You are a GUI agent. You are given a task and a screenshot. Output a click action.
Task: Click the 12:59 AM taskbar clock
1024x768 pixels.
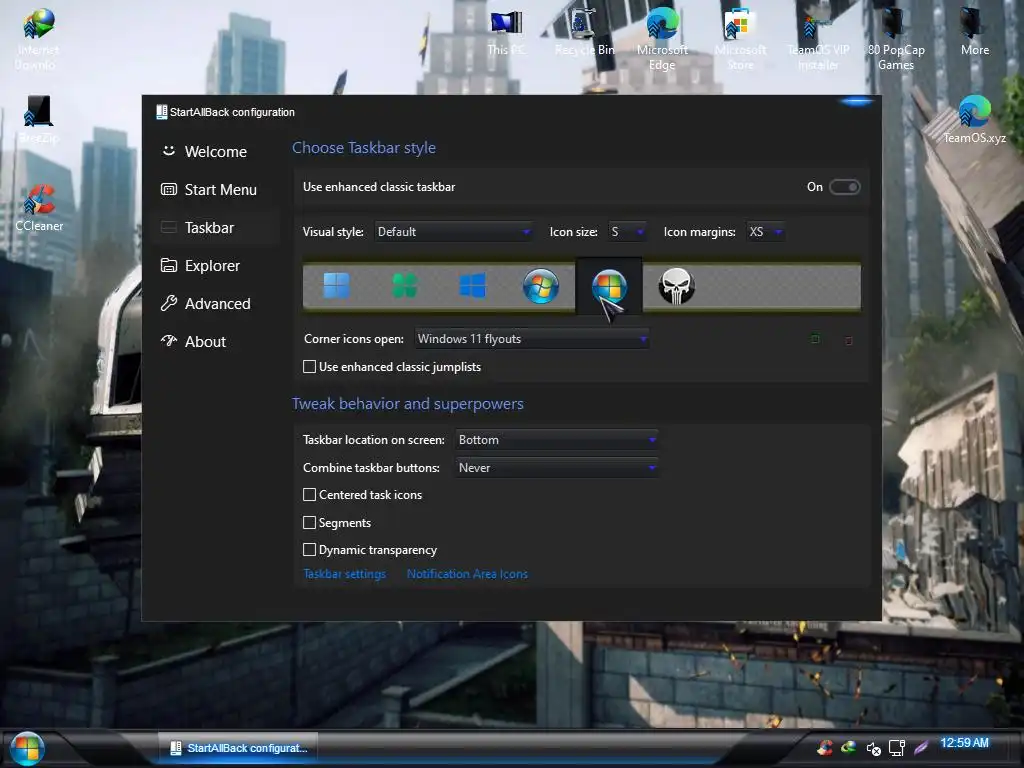pos(965,743)
